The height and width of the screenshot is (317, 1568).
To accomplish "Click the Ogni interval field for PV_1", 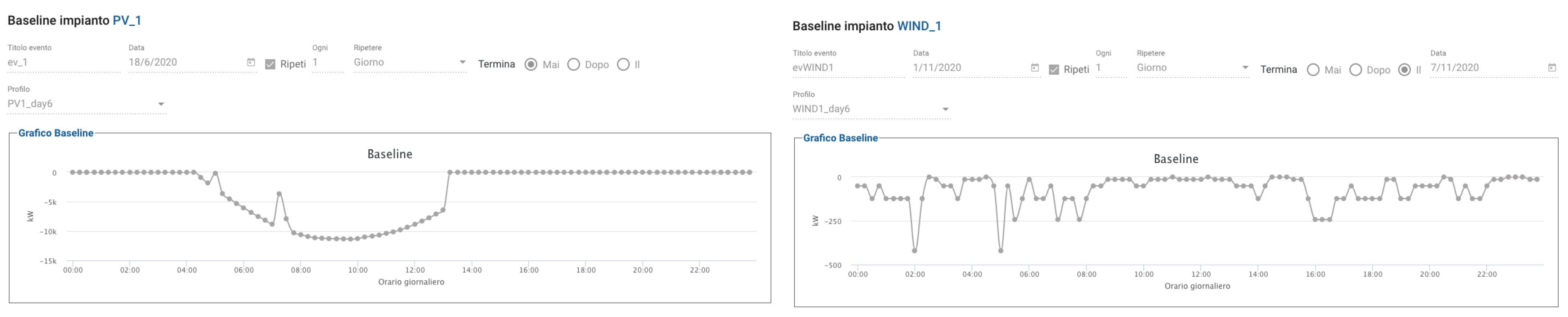I will [x=327, y=62].
